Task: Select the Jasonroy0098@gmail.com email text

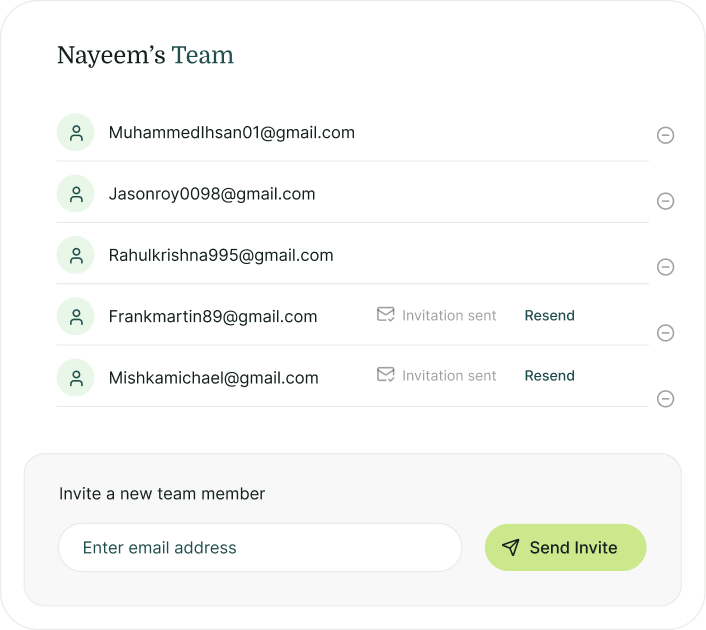Action: pos(212,194)
